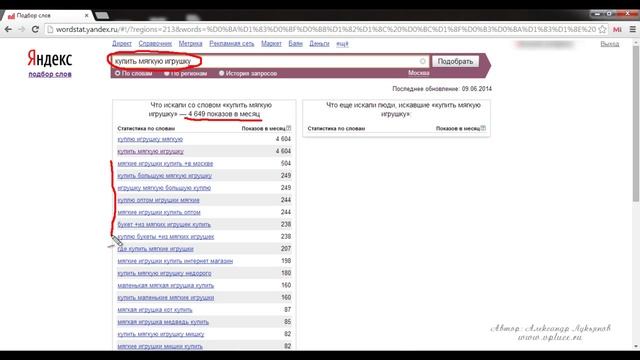
Task: Click Последнее обновление: 09.06.2014 text
Action: [x=442, y=89]
